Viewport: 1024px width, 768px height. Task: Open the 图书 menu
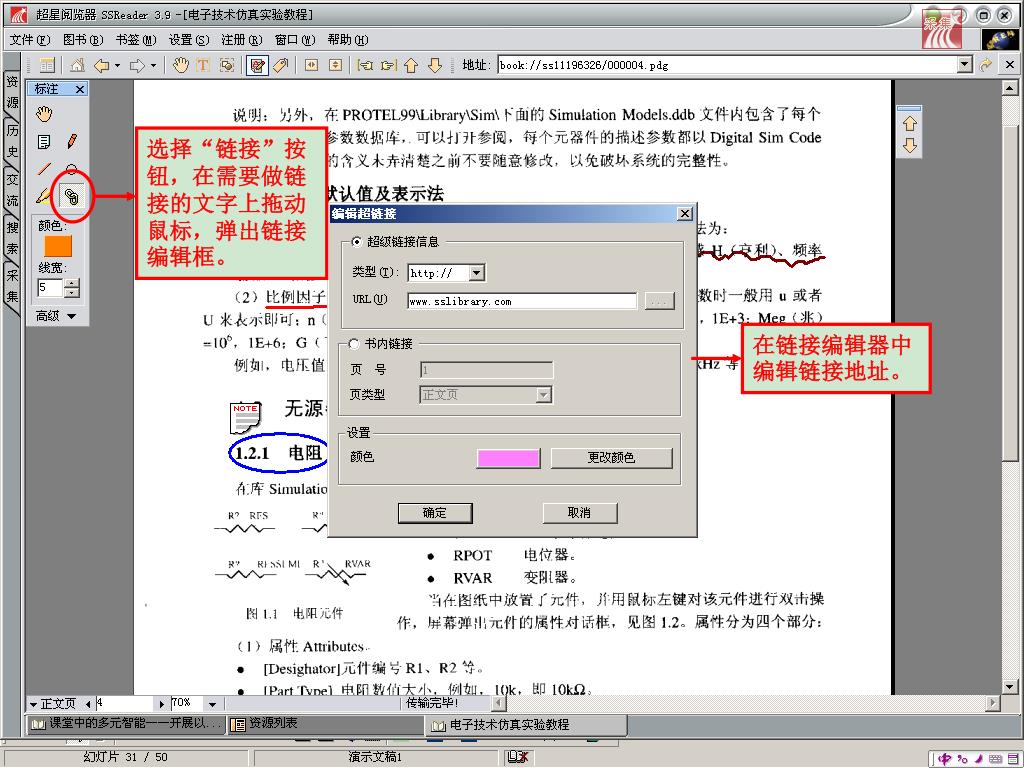click(83, 40)
